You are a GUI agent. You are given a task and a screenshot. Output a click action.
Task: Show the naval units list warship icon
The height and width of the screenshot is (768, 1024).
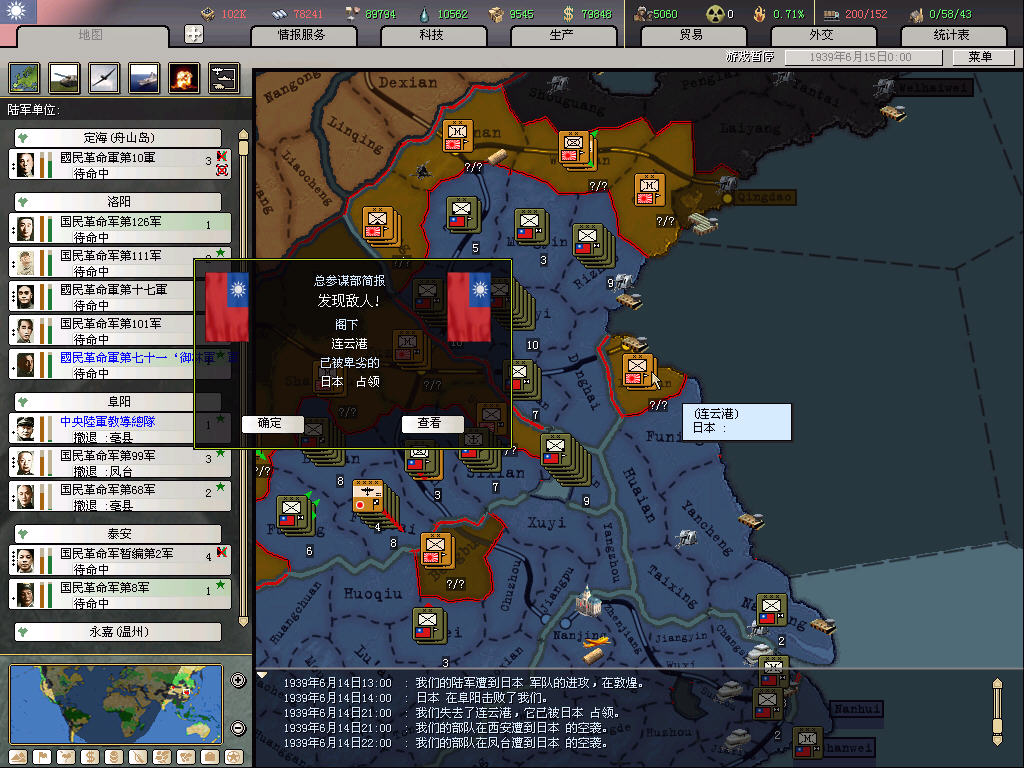point(144,78)
